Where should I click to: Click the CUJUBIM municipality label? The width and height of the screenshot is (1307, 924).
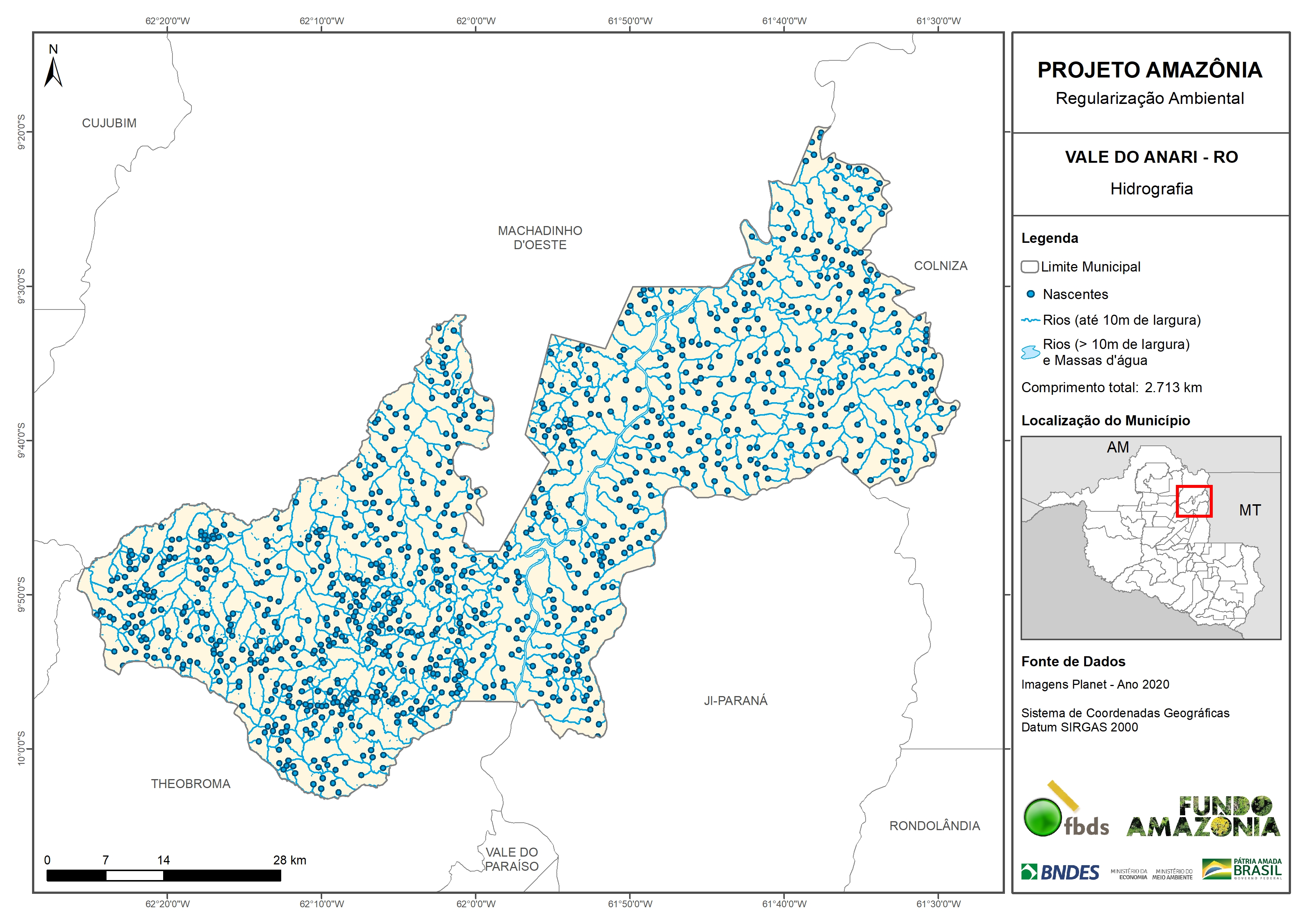point(109,123)
